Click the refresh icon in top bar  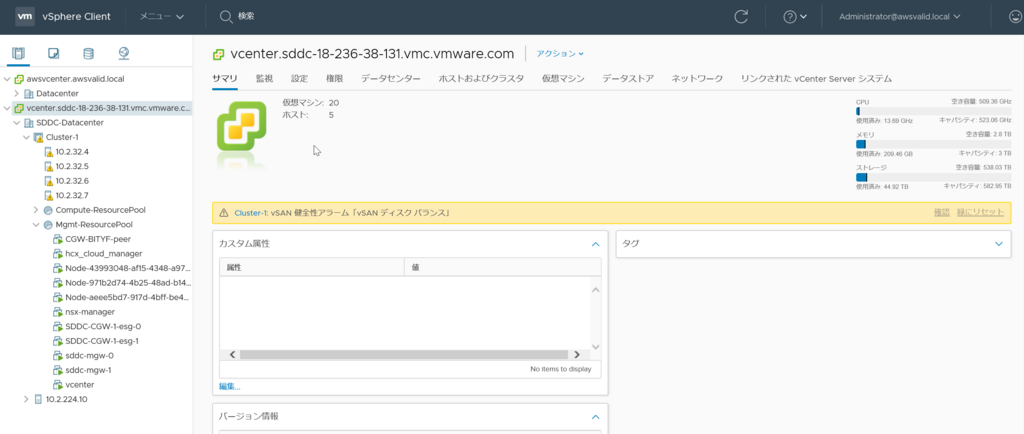(741, 17)
